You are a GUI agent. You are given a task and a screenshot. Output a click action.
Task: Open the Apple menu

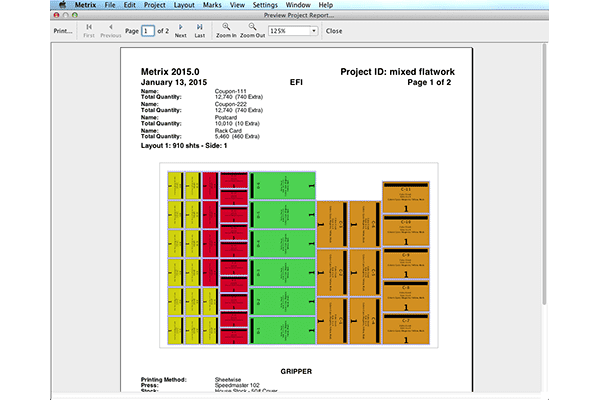(62, 5)
